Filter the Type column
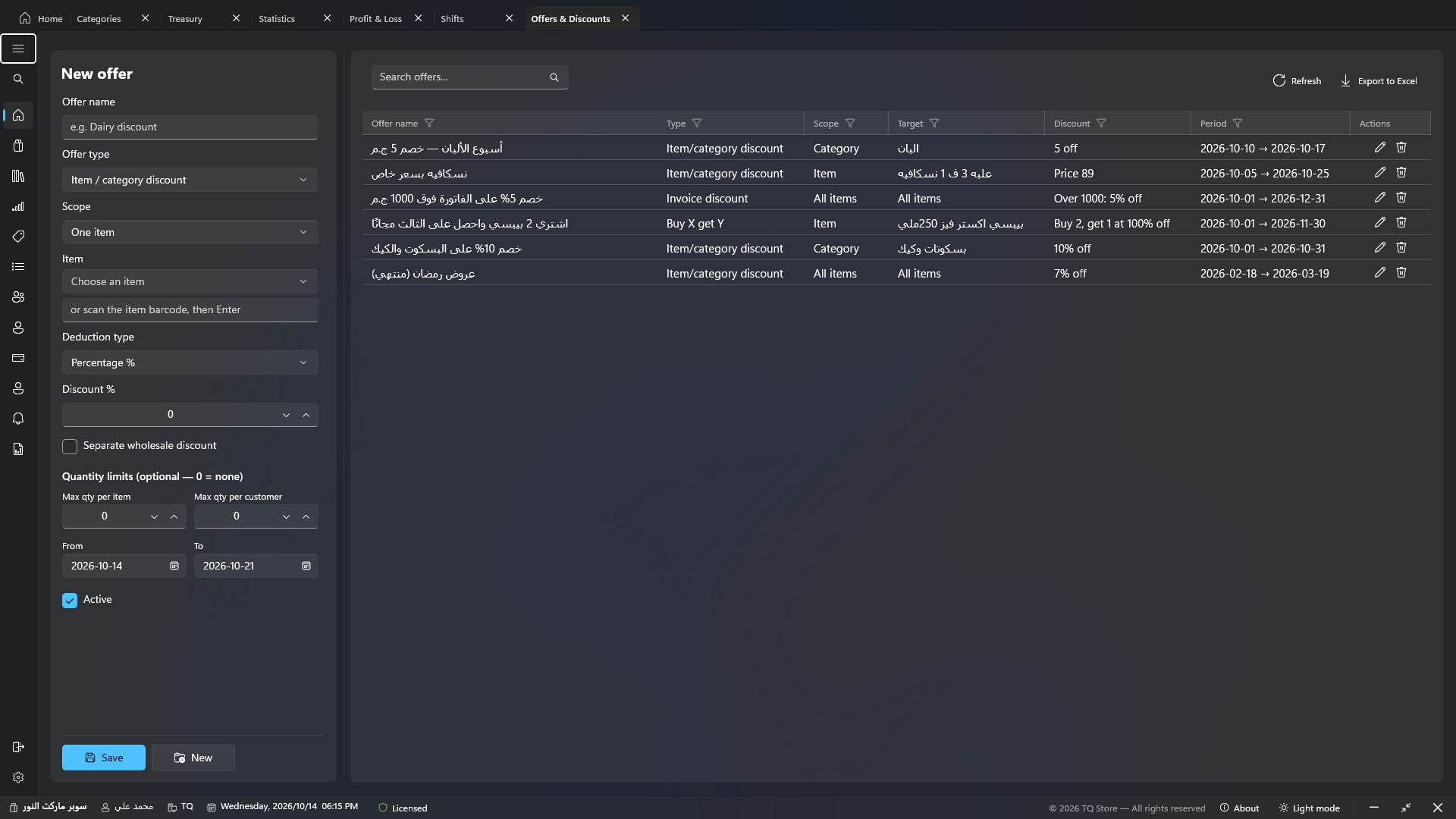Screen dimensions: 1456x819 (x=697, y=124)
